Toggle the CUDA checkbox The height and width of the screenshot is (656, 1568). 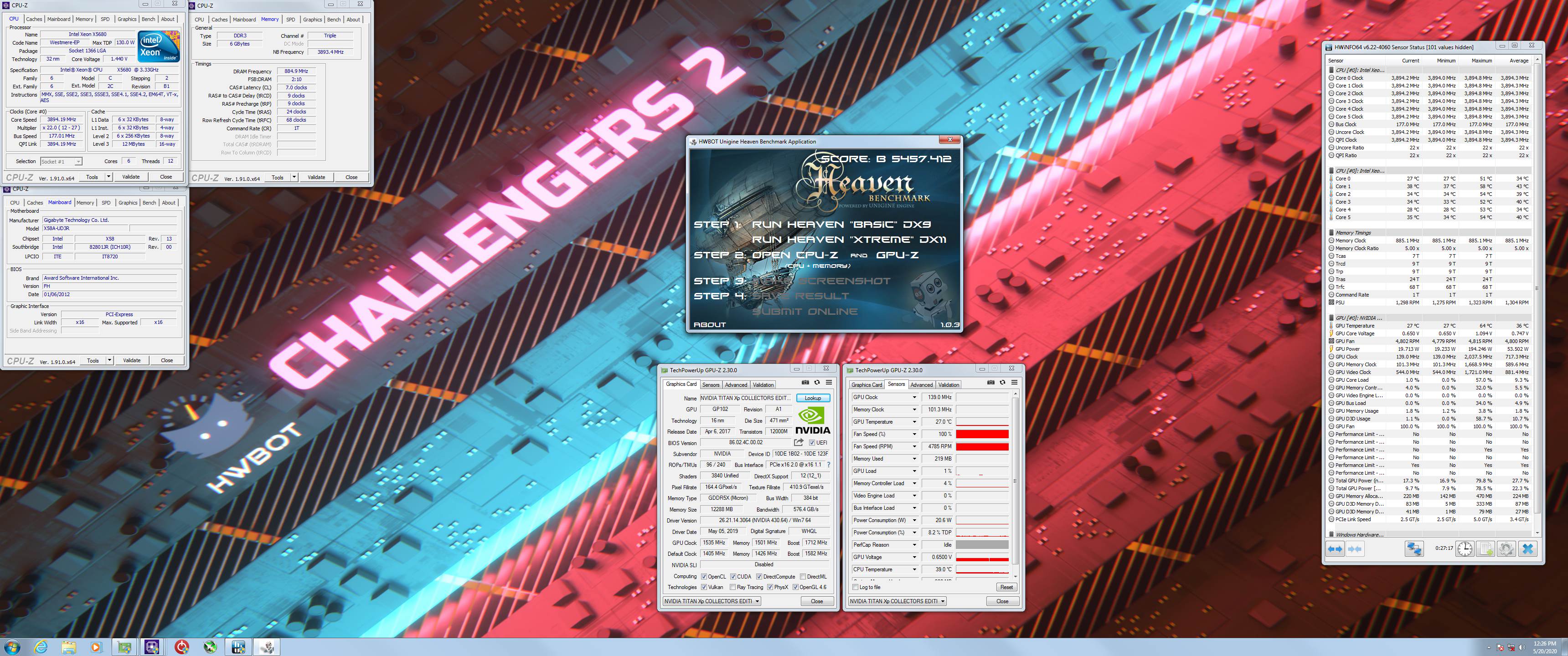(x=733, y=576)
